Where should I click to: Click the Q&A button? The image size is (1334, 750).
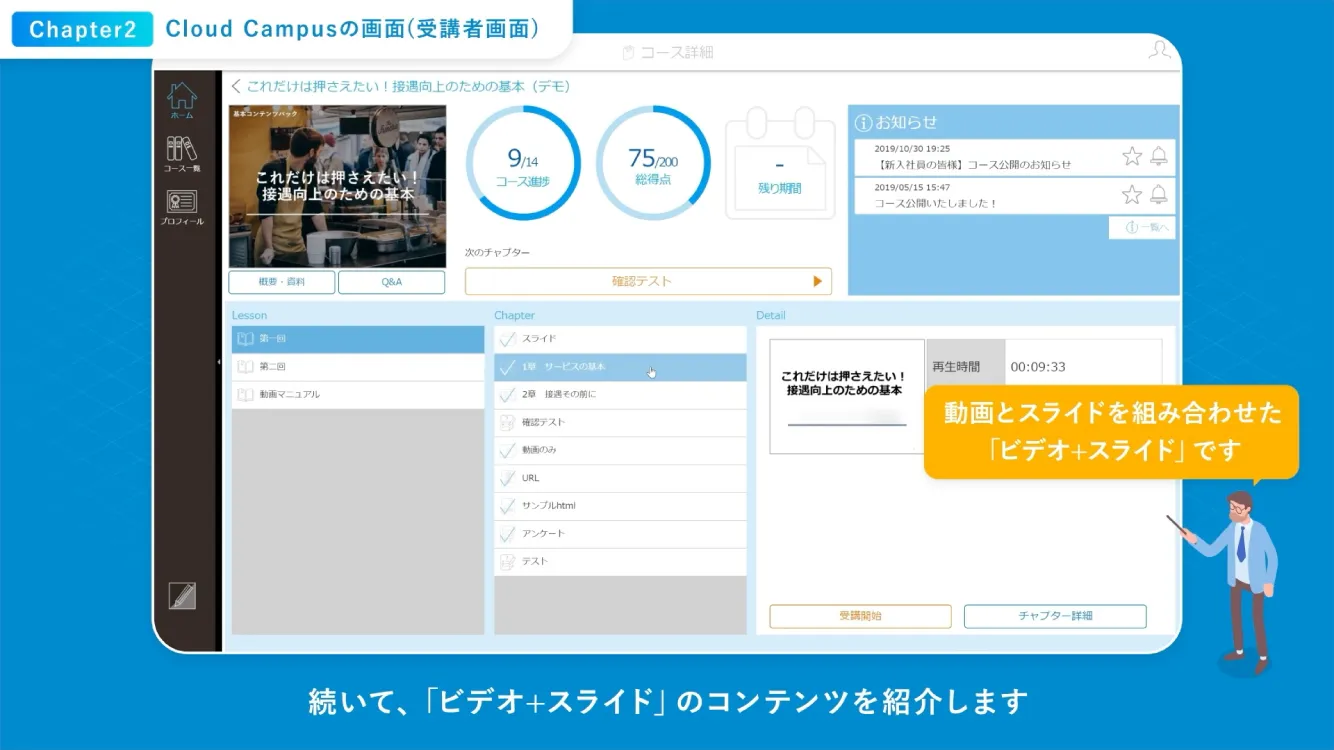[392, 282]
